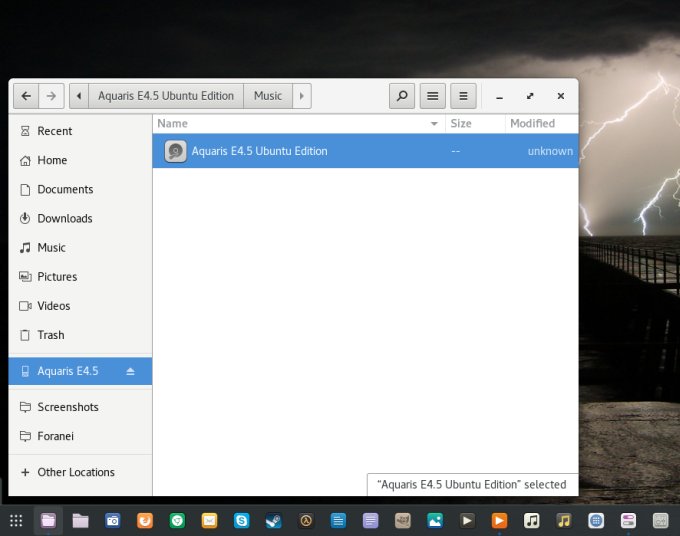Open the list view options button
The height and width of the screenshot is (536, 680).
point(432,96)
